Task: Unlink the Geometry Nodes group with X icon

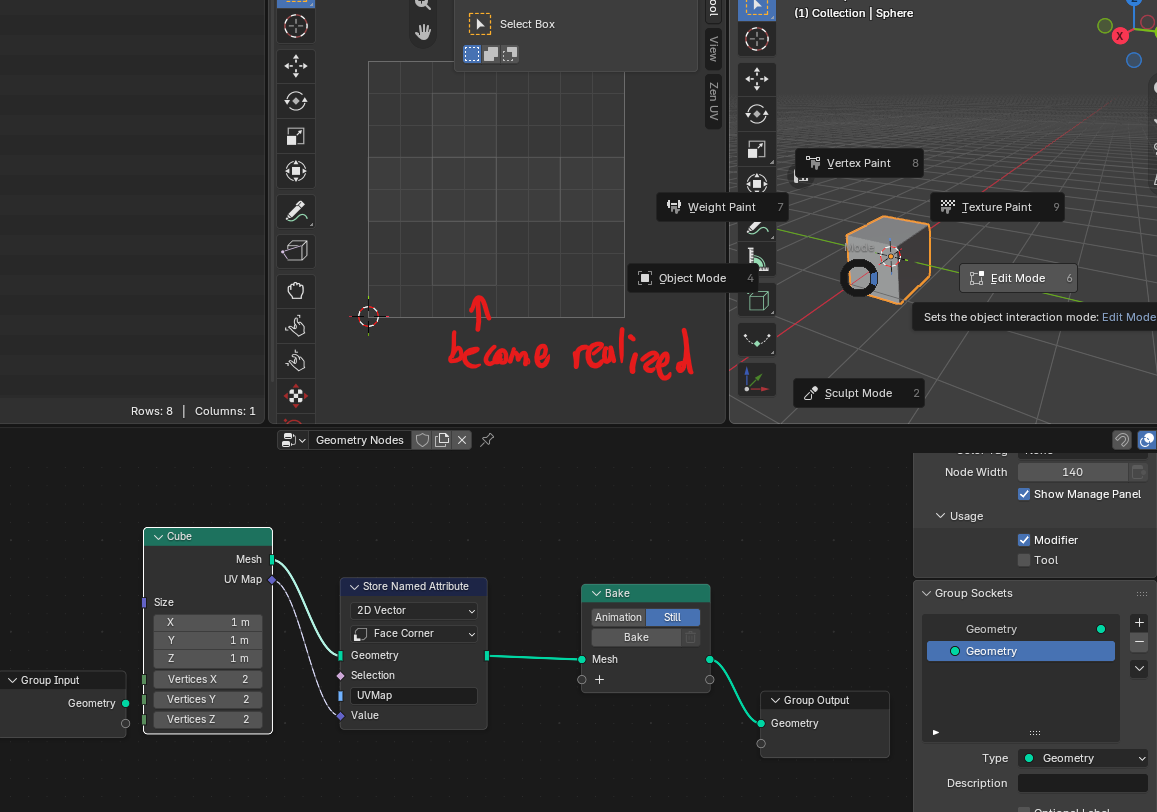Action: pos(462,440)
